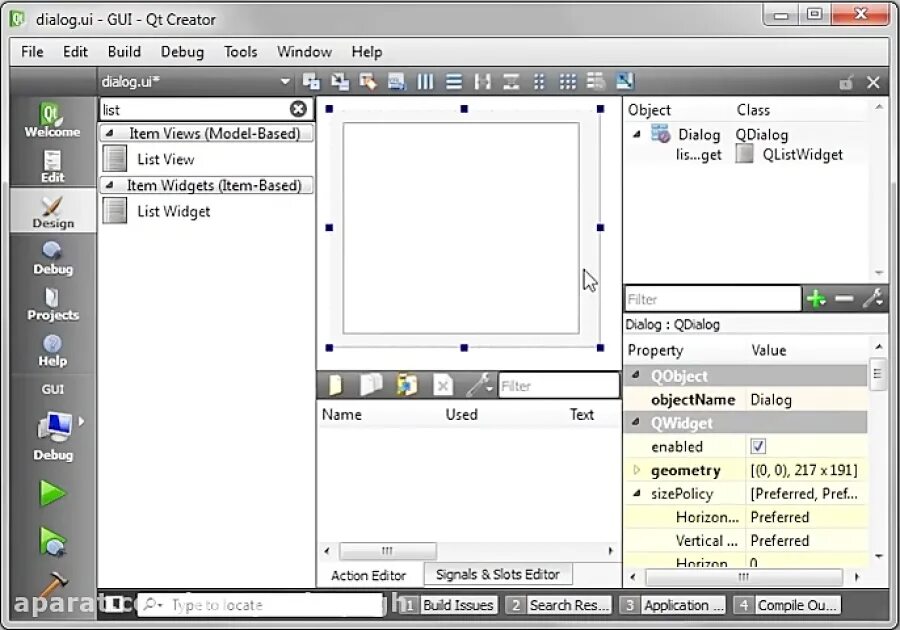Apply Lay Out Horizontally
This screenshot has width=900, height=630.
(425, 81)
